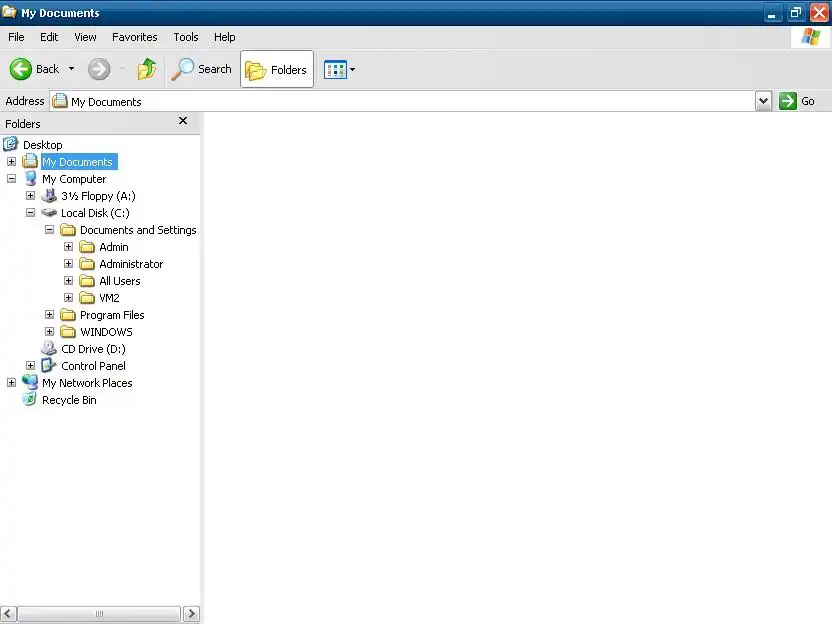Collapse the Documents and Settings node

(x=49, y=230)
